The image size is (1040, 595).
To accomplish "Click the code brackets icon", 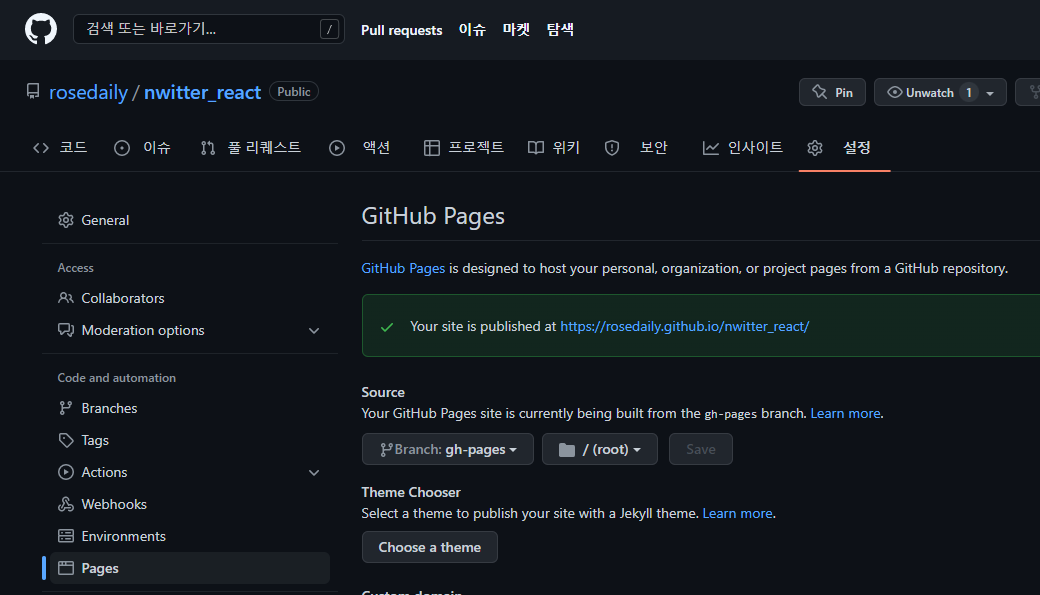I will (x=41, y=148).
